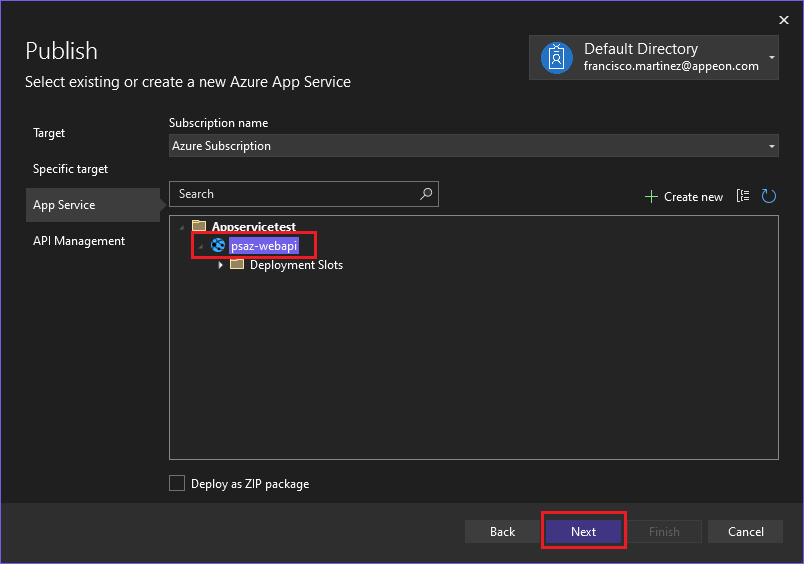Click the Search input field

(304, 194)
